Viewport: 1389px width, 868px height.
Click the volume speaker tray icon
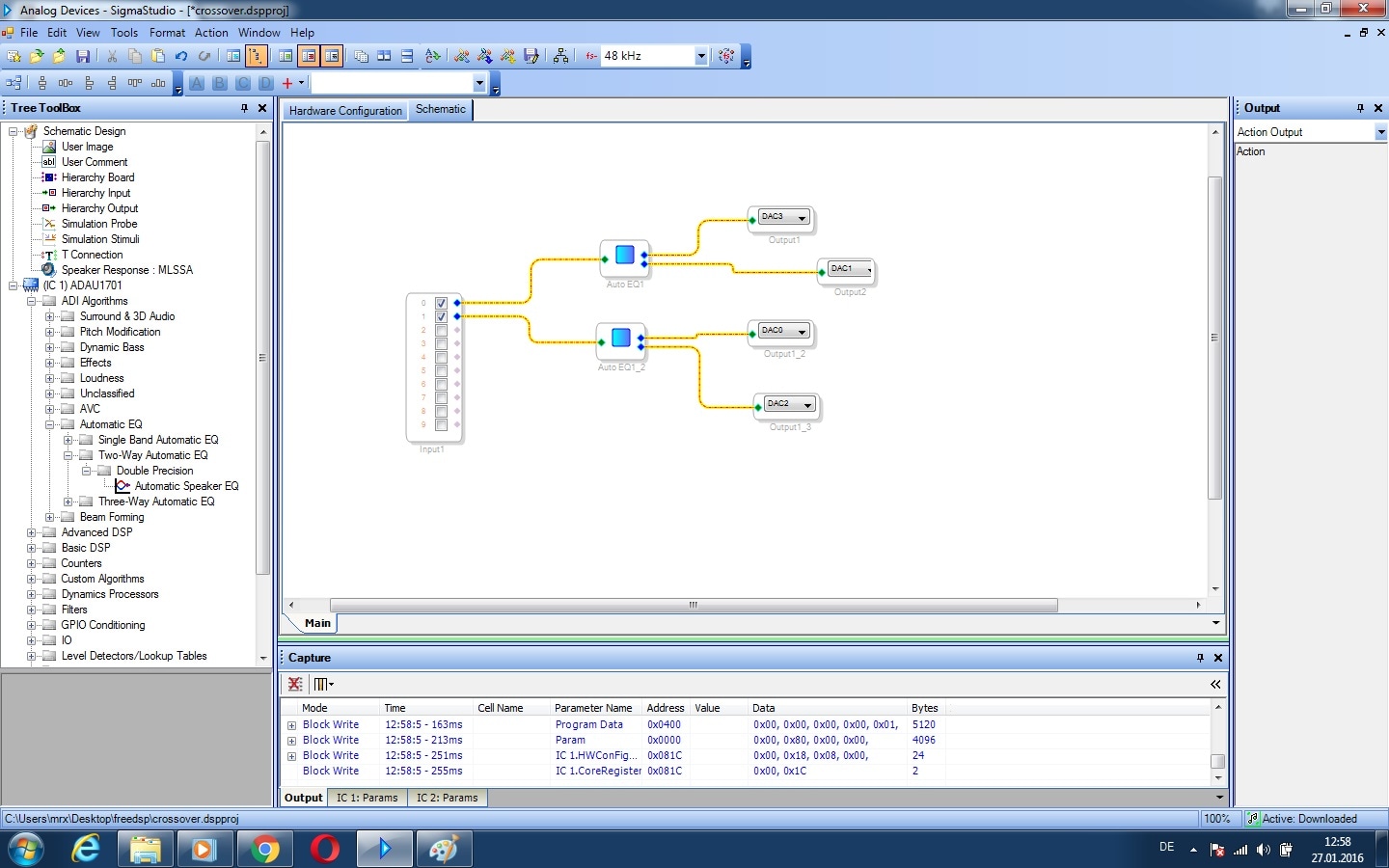pos(1263,850)
